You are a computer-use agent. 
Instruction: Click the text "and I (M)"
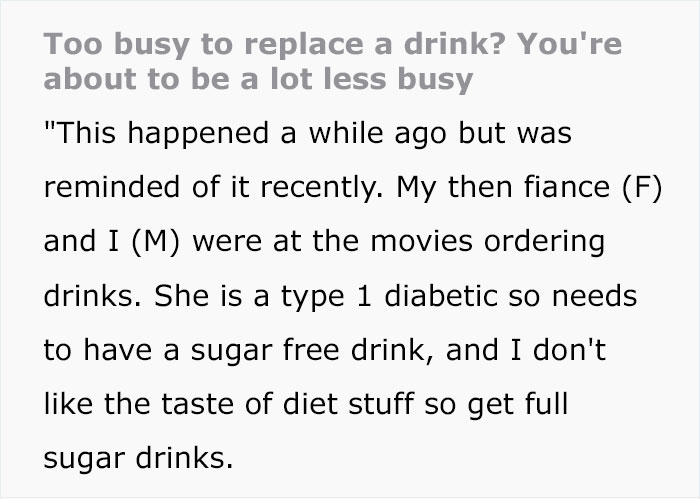click(112, 241)
